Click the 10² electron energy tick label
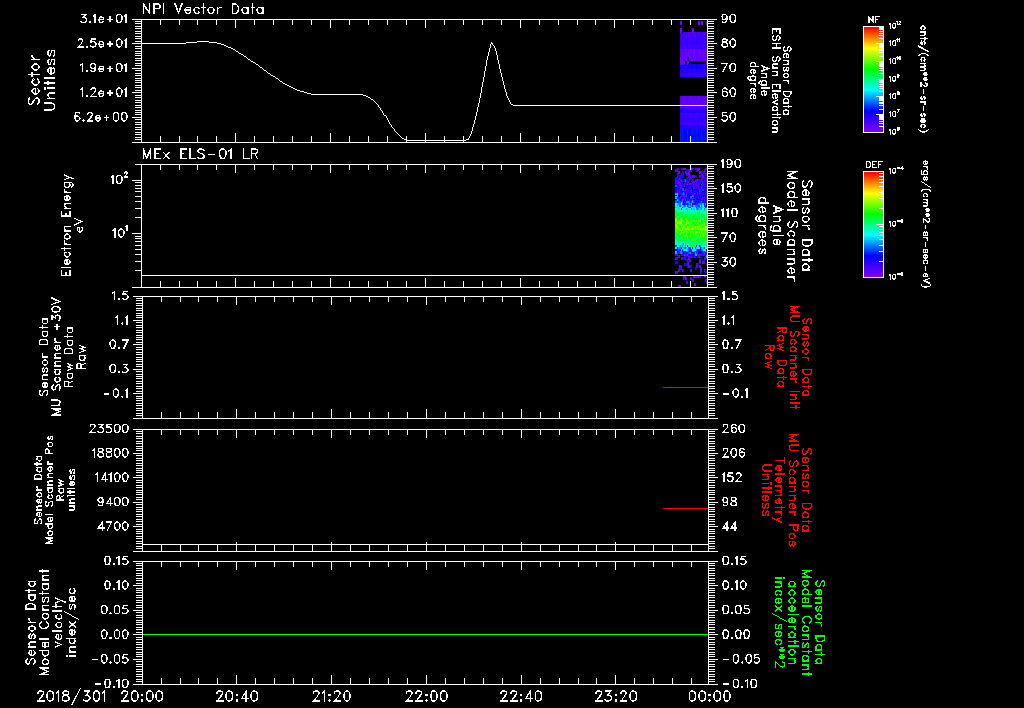Image resolution: width=1024 pixels, height=708 pixels. point(118,179)
